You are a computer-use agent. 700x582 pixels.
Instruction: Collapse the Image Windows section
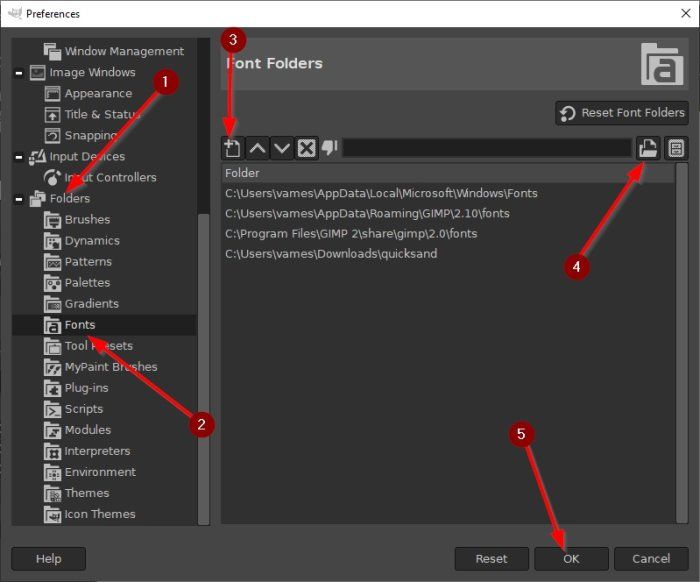20,73
